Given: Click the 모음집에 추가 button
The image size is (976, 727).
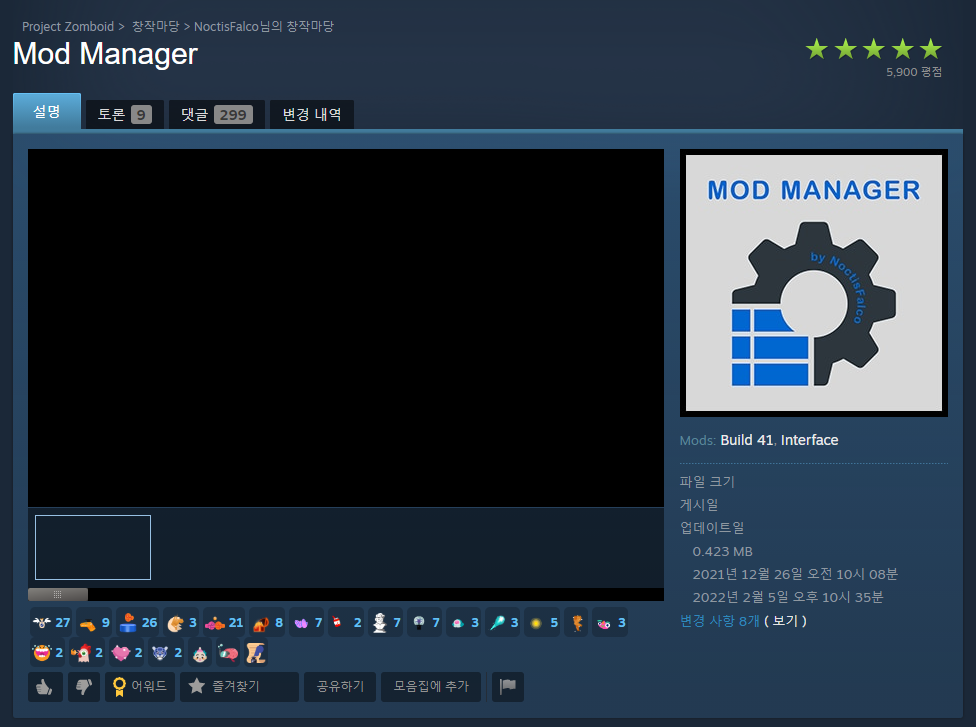Looking at the screenshot, I should point(431,687).
